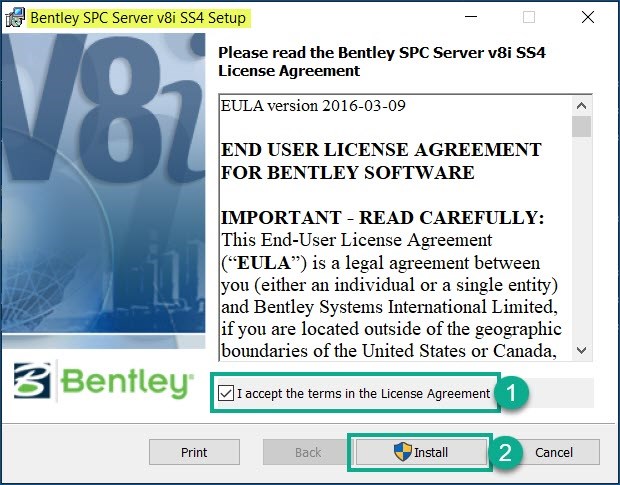Minimize the setup window

point(471,17)
